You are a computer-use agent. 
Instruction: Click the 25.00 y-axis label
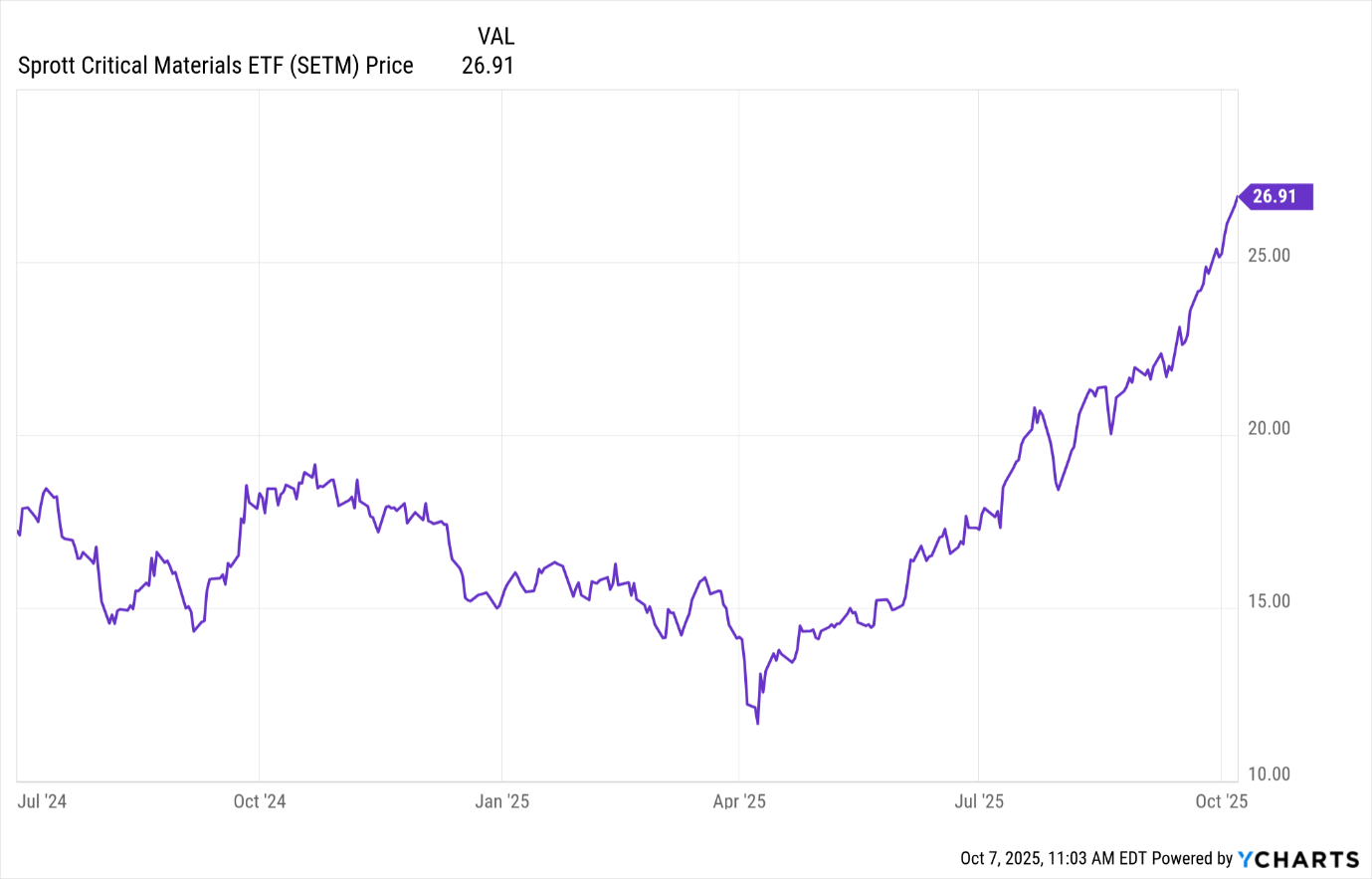[x=1269, y=255]
